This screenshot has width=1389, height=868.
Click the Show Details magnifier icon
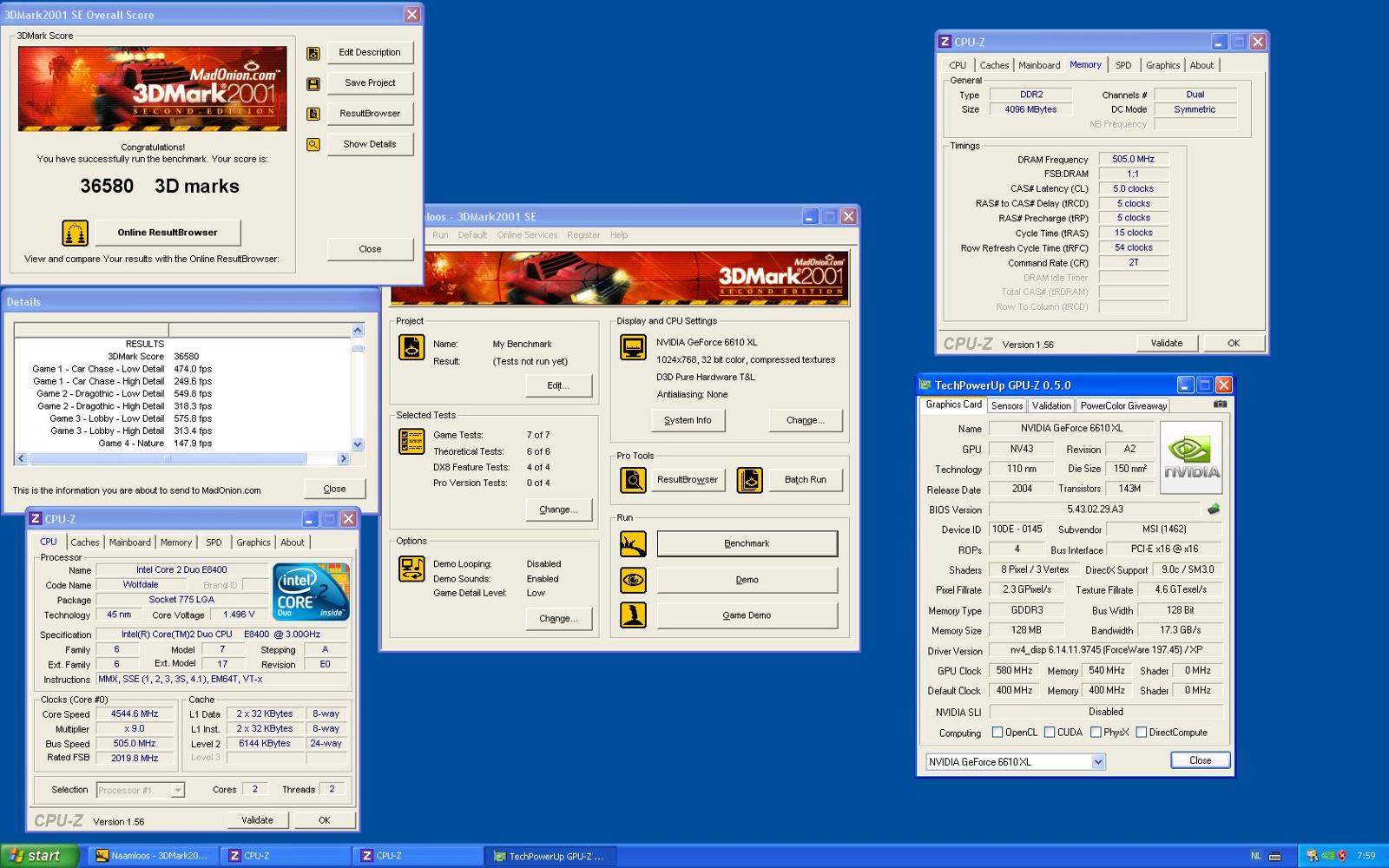(x=313, y=144)
